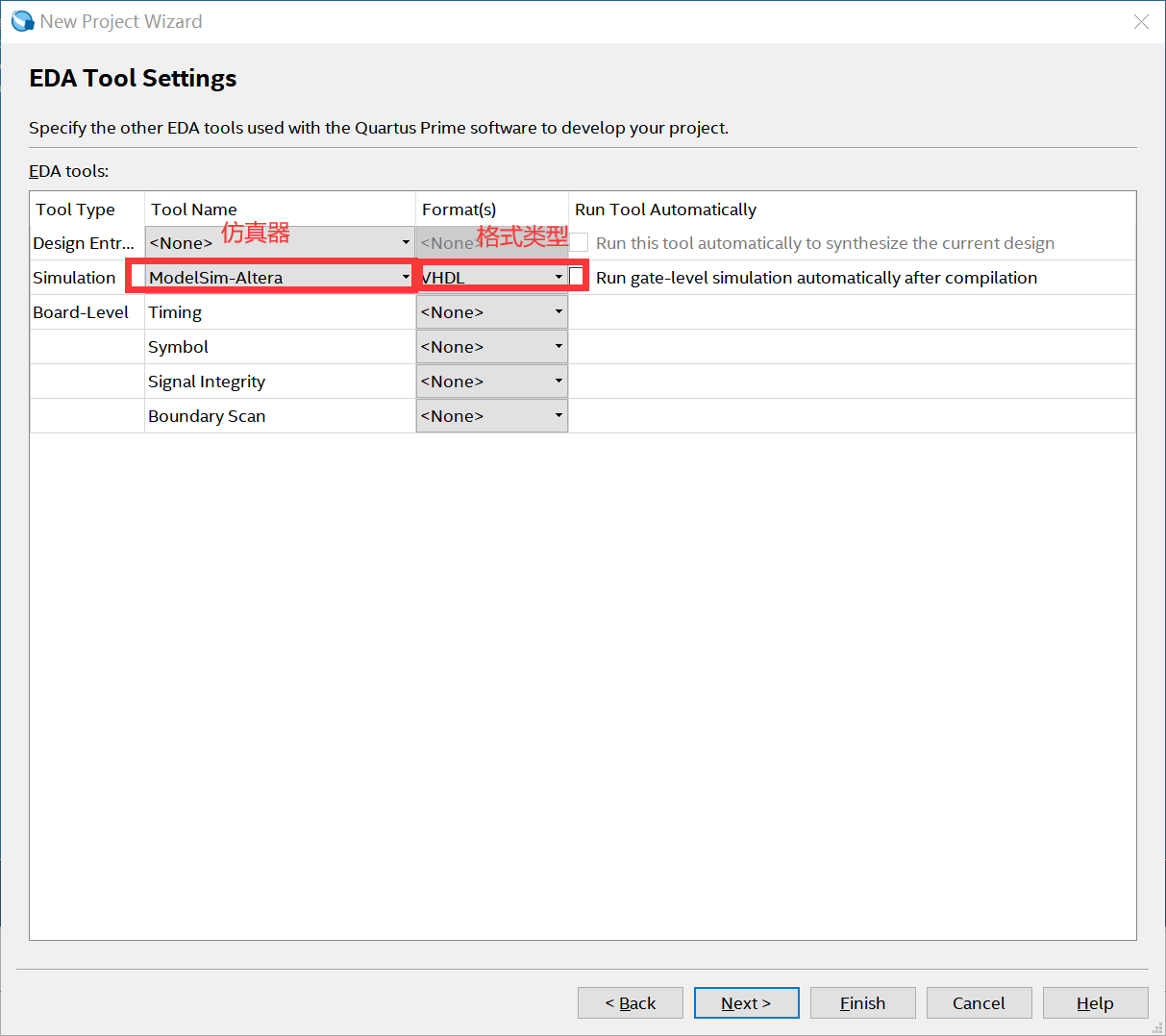1166x1036 pixels.
Task: Open the Signal Integrity format dropdown
Action: (492, 382)
